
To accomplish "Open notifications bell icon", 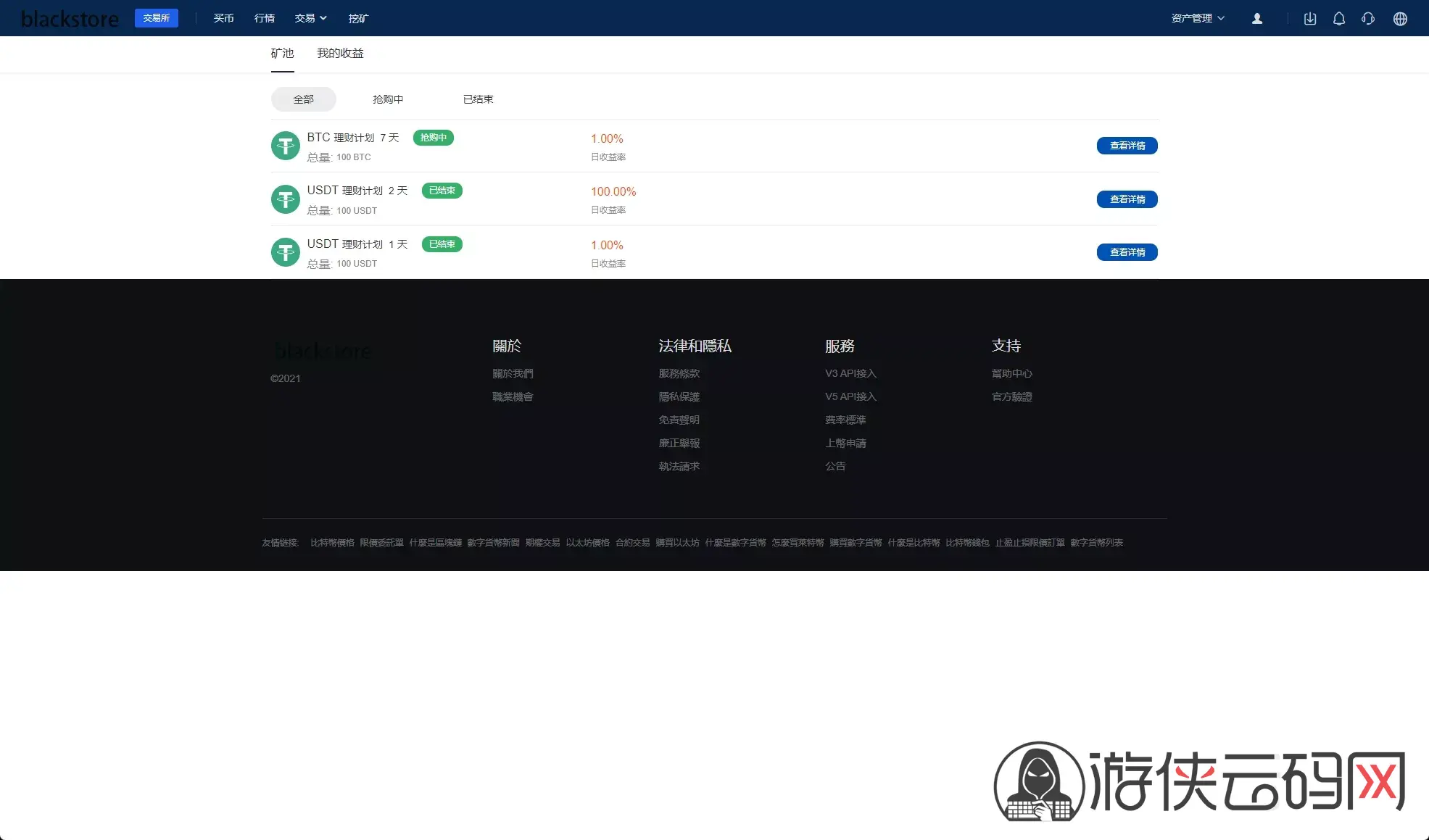I will [x=1339, y=19].
